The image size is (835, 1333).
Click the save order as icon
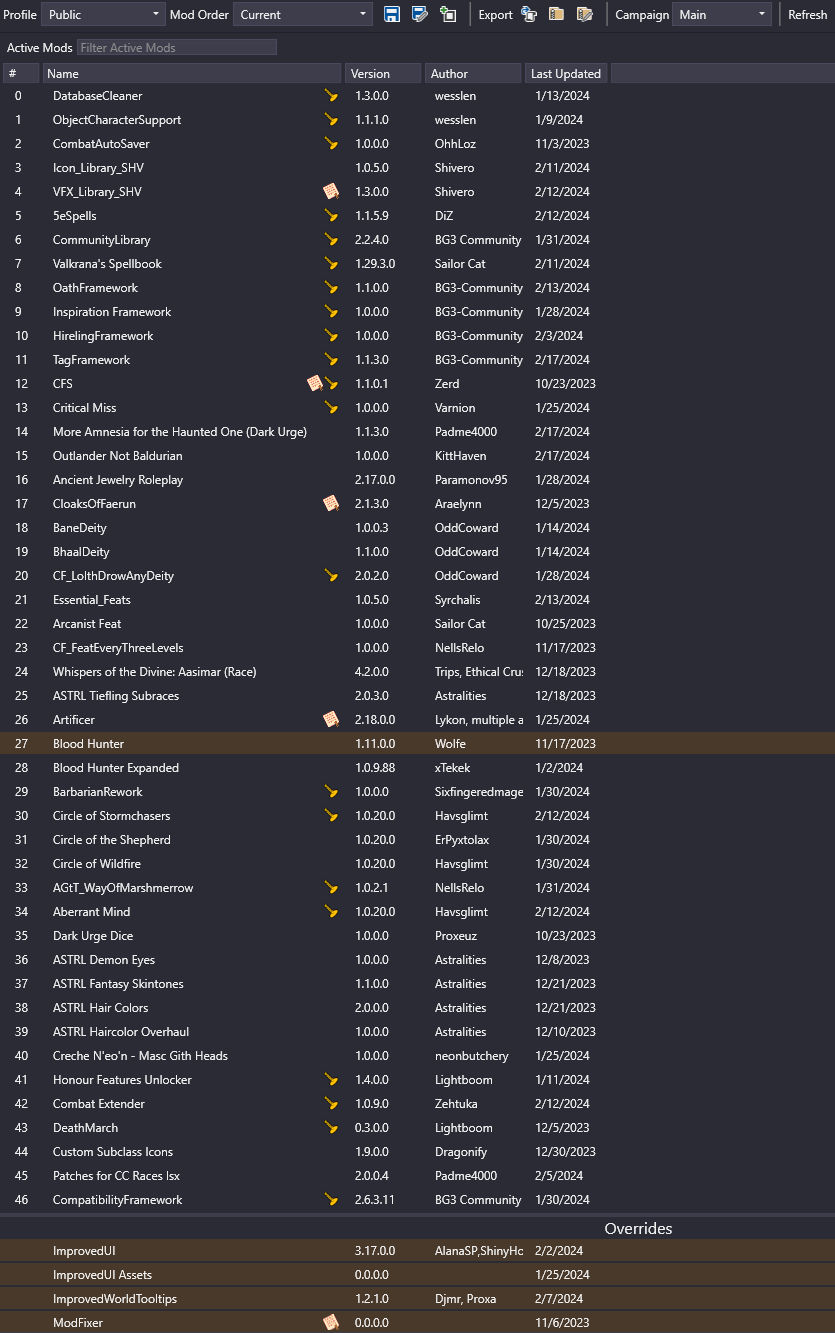(x=420, y=15)
